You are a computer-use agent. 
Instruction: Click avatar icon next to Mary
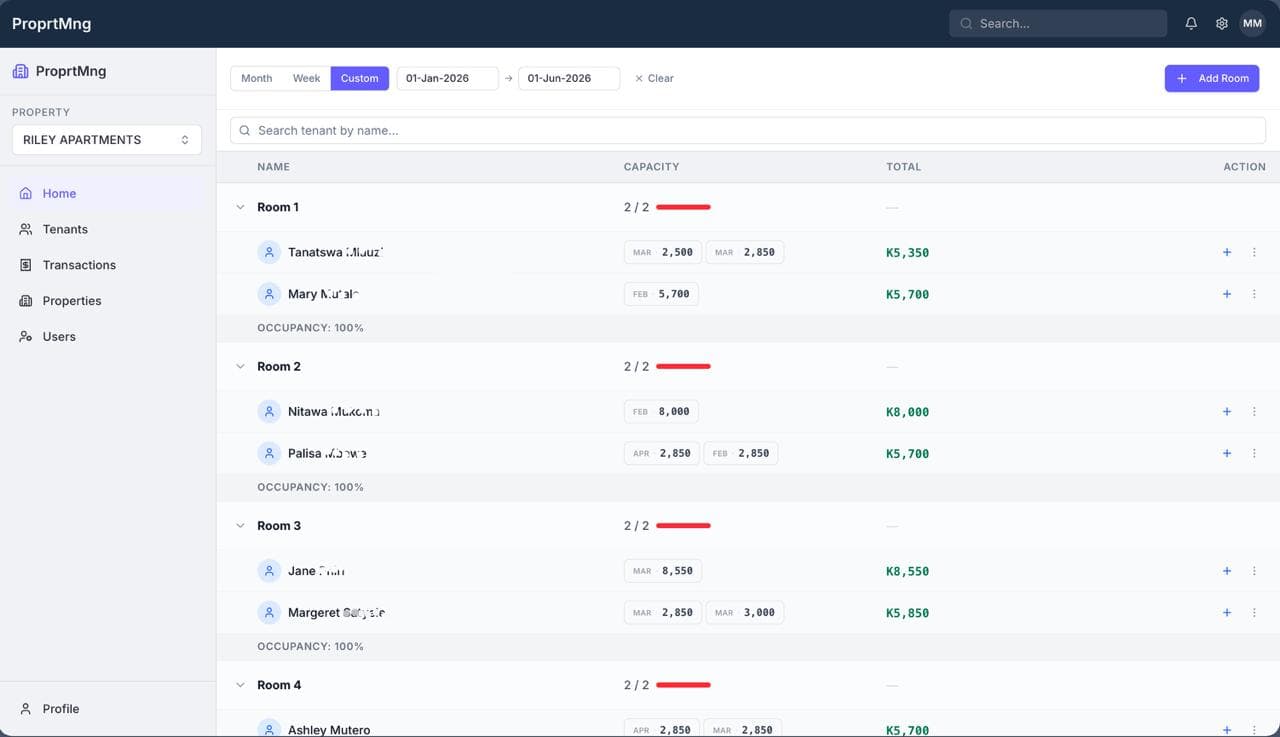click(269, 294)
